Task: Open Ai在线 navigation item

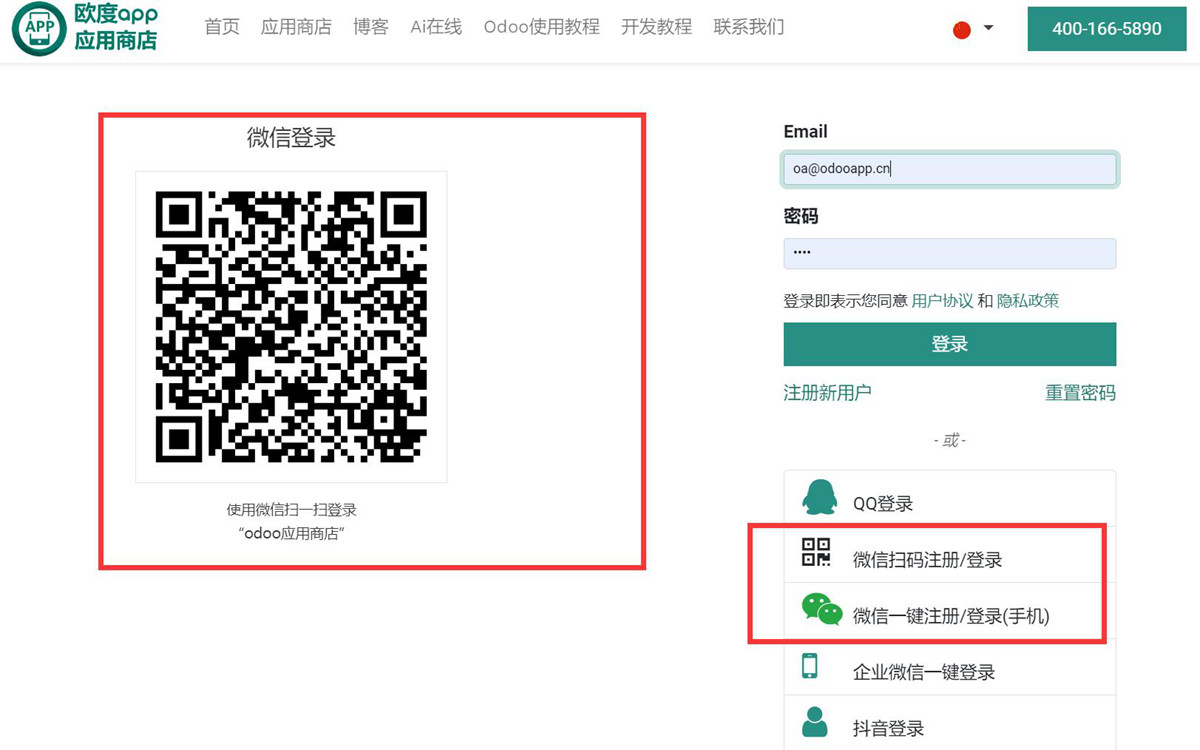Action: (436, 27)
